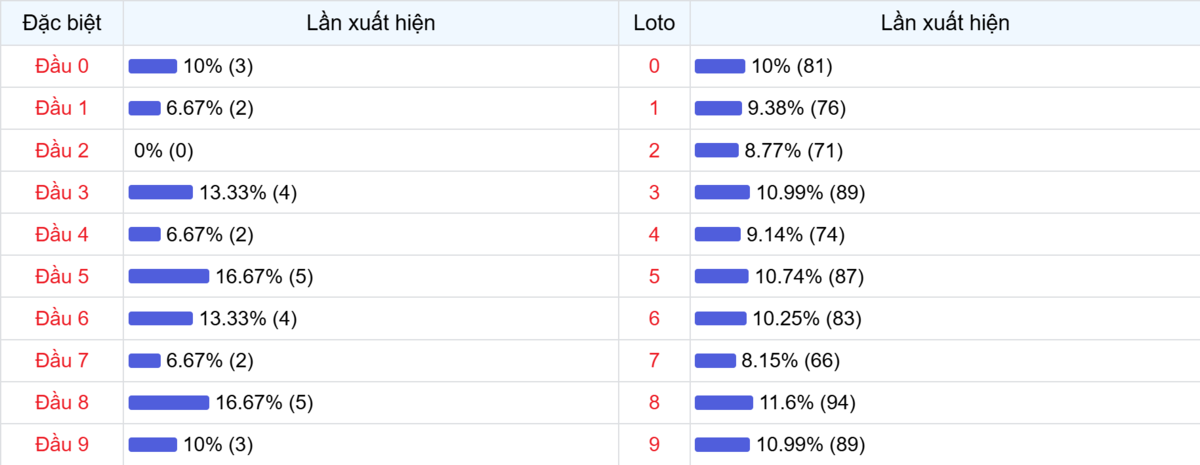Click progress bar for Đầu 3 at 13.33%

[x=161, y=192]
